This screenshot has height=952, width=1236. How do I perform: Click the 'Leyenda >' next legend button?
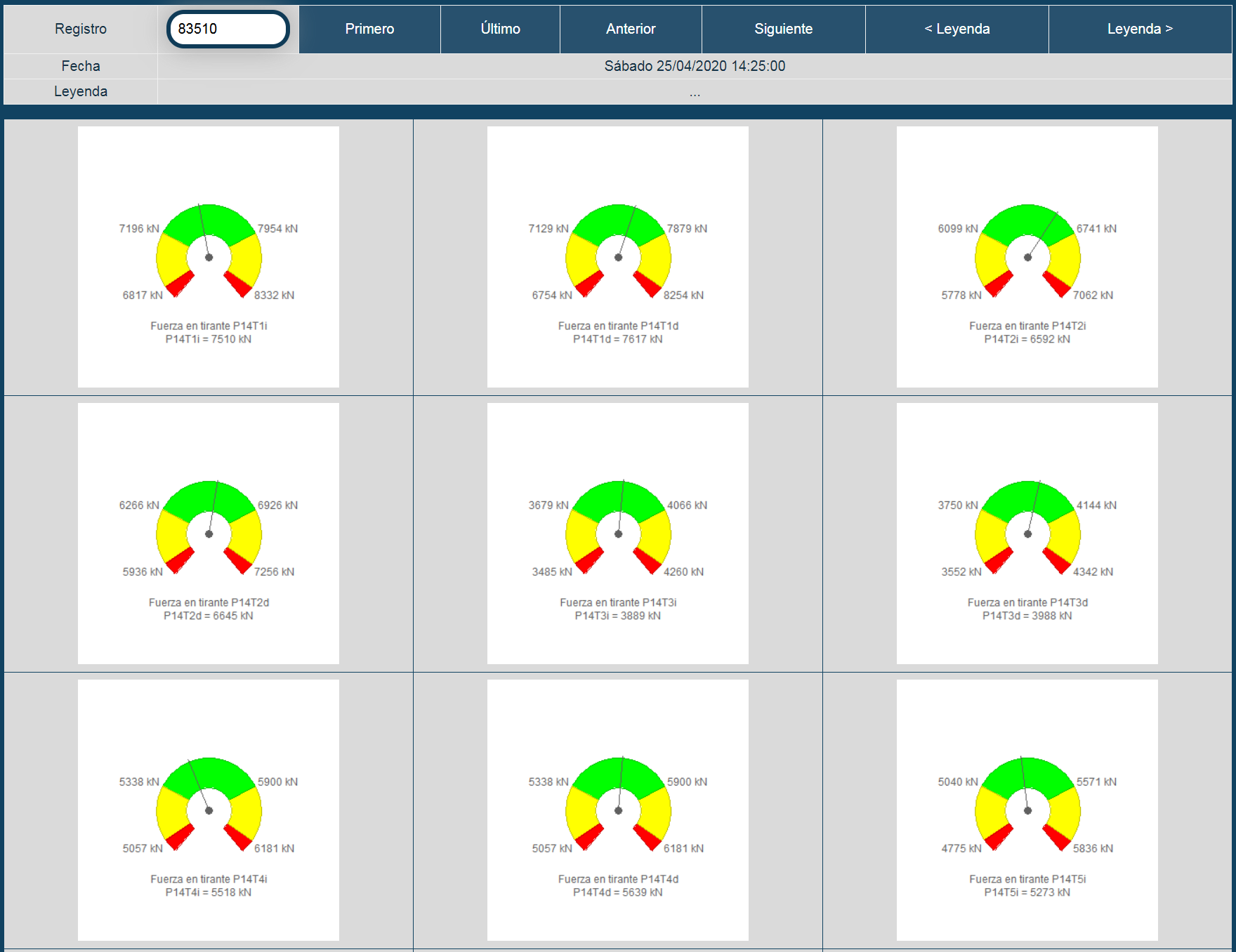[x=1139, y=29]
